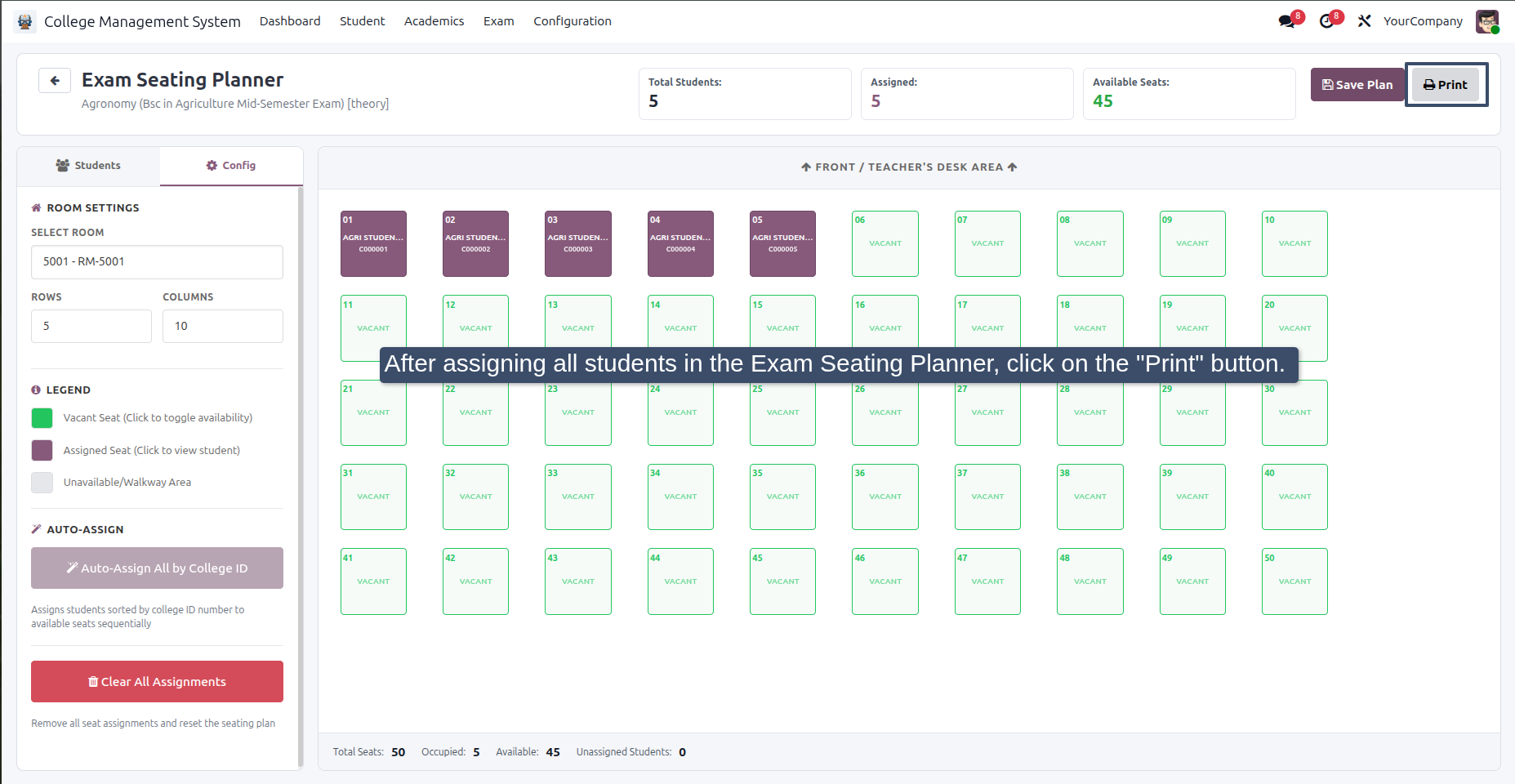Image resolution: width=1515 pixels, height=784 pixels.
Task: Open the chat messages icon
Action: [1288, 21]
